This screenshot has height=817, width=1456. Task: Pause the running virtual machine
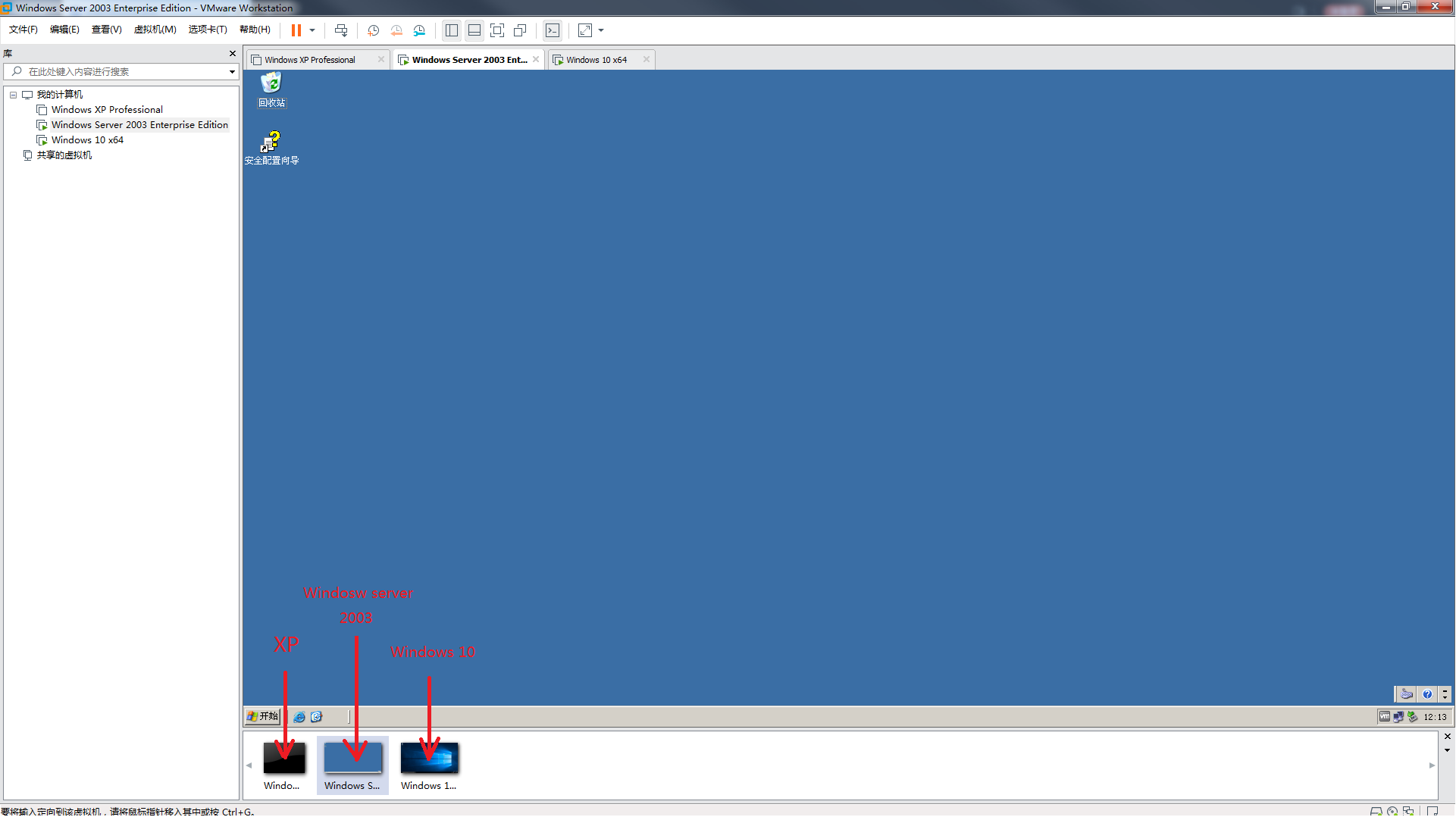pos(296,30)
